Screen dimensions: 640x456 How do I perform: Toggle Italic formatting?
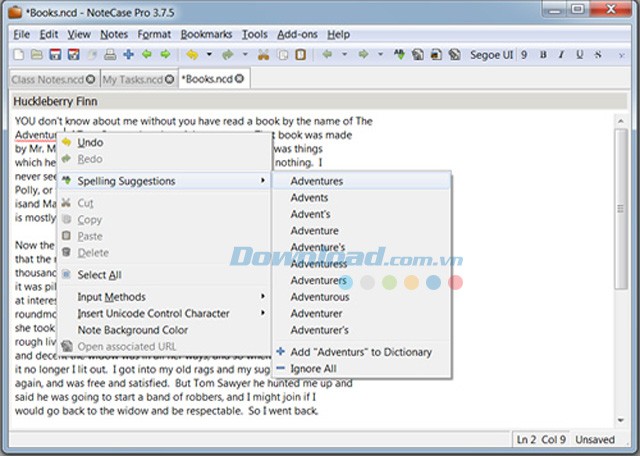(561, 55)
